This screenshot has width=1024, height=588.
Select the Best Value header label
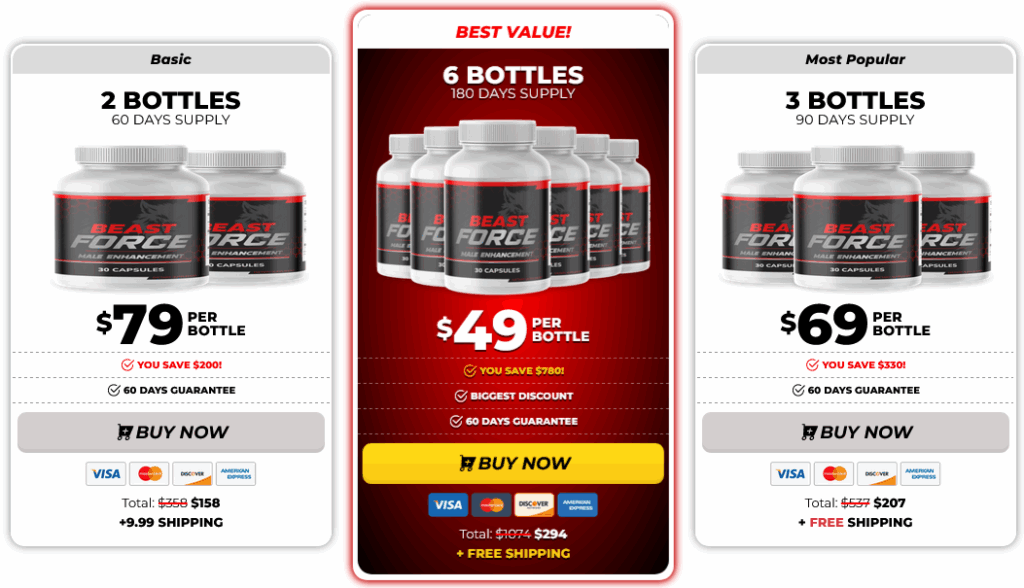513,32
